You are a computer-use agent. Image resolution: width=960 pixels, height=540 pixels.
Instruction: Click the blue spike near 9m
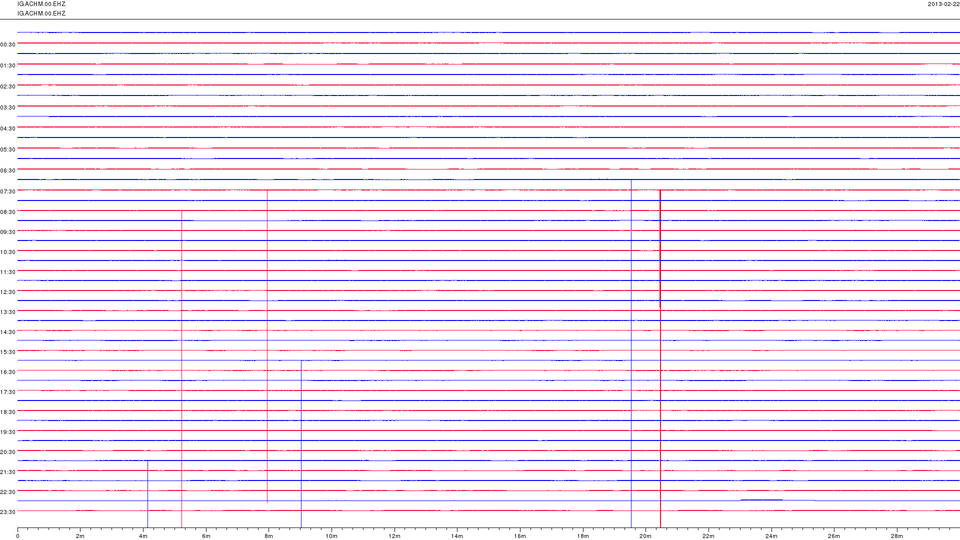[301, 443]
